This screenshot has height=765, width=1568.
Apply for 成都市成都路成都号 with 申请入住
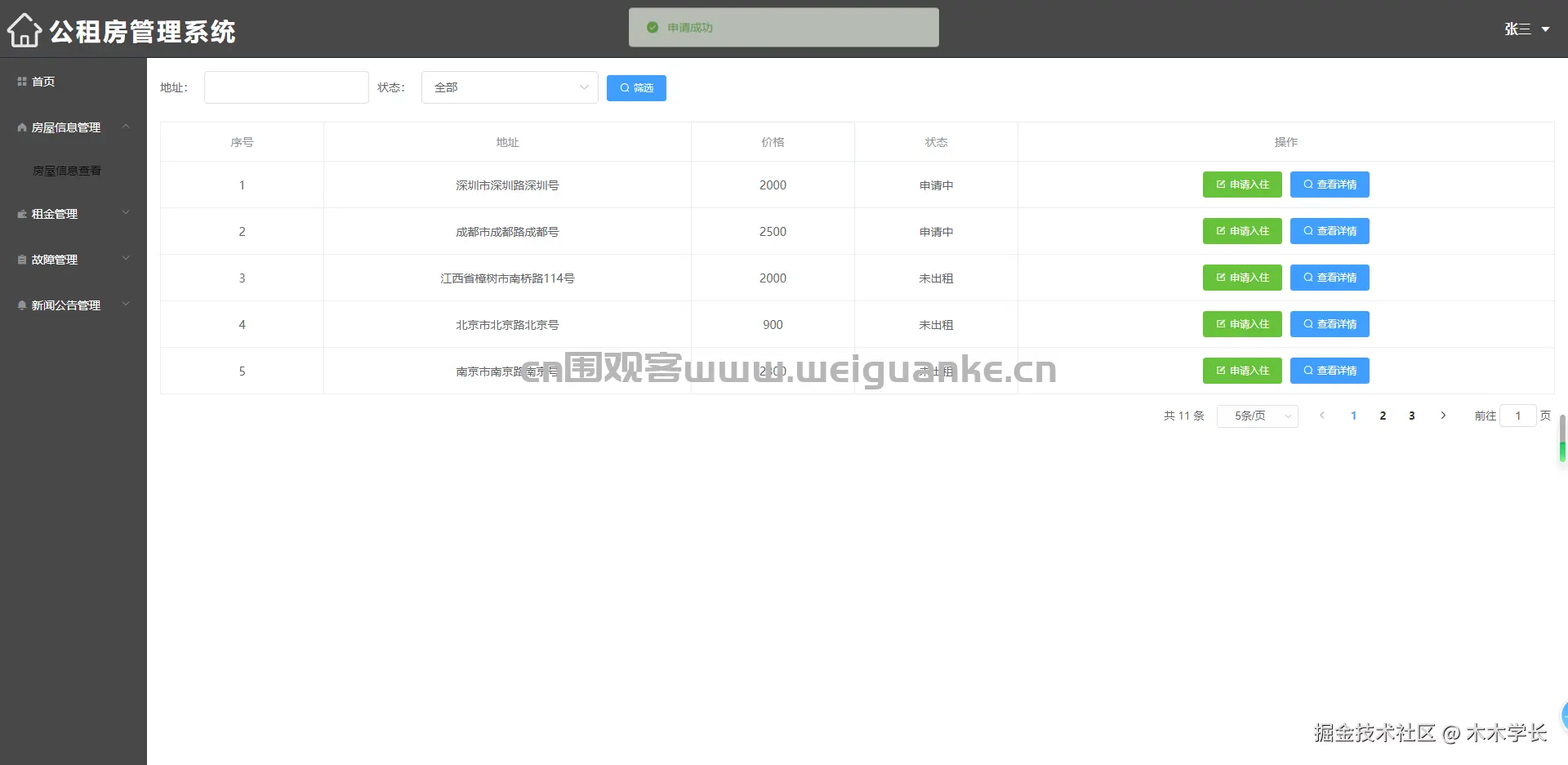coord(1242,231)
